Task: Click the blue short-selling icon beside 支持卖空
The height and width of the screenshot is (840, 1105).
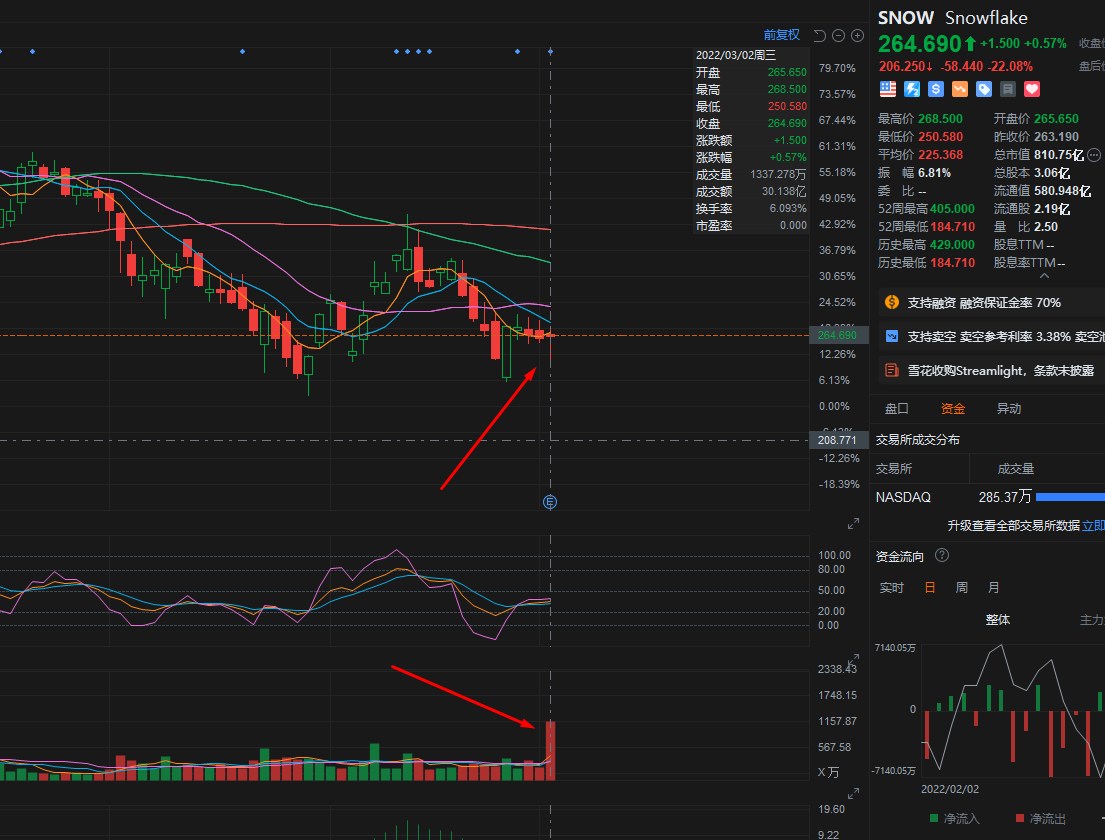Action: [891, 336]
